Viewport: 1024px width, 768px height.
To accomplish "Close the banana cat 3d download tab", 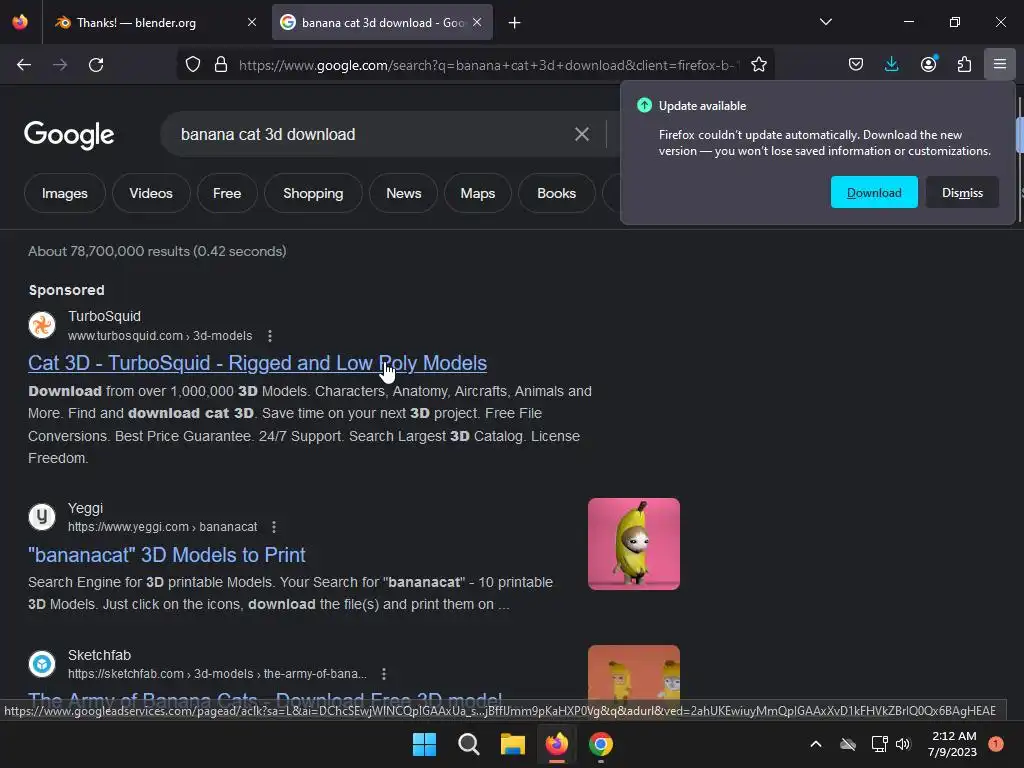I will point(477,22).
